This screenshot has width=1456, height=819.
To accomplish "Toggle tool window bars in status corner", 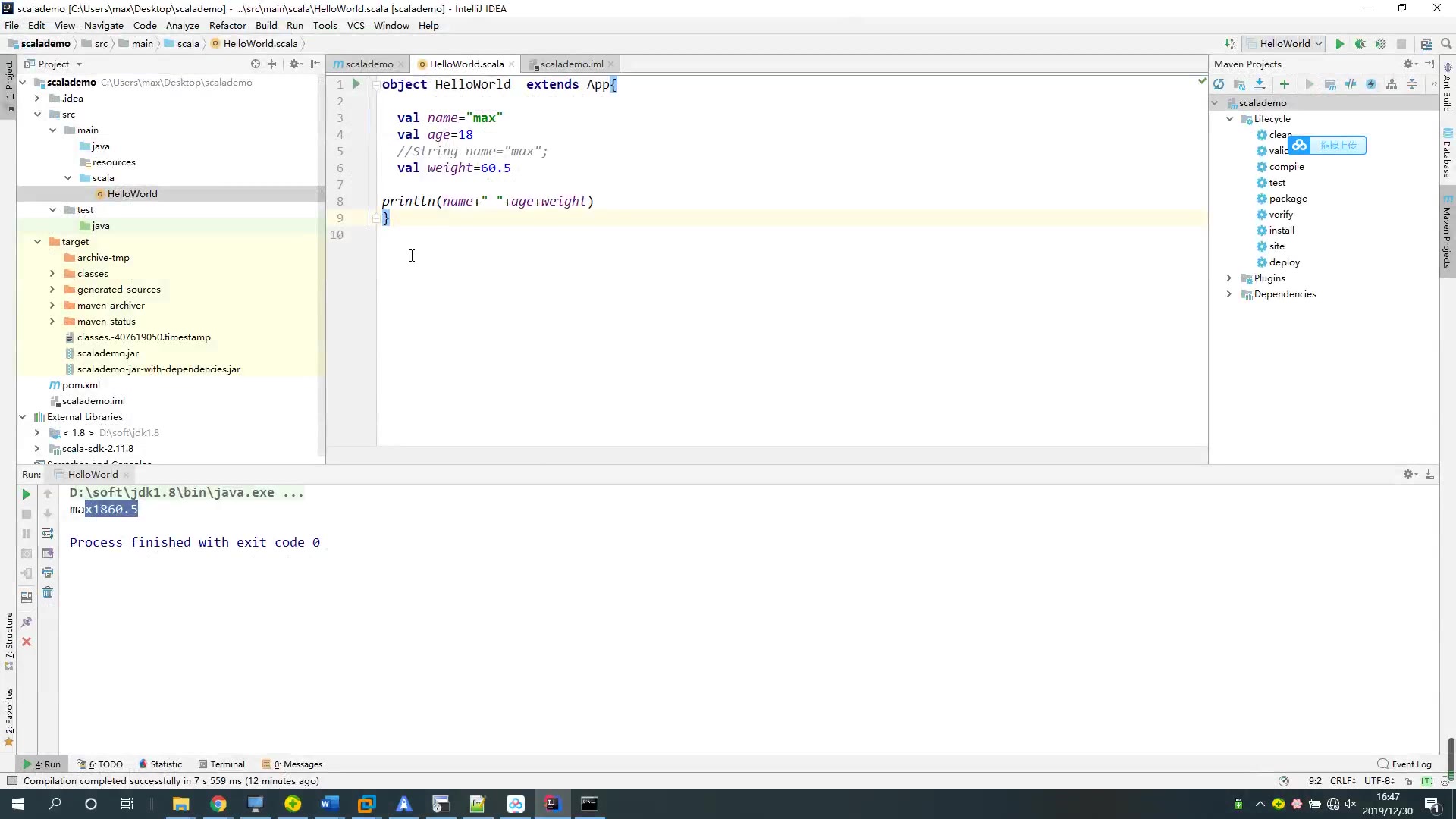I will (x=11, y=781).
